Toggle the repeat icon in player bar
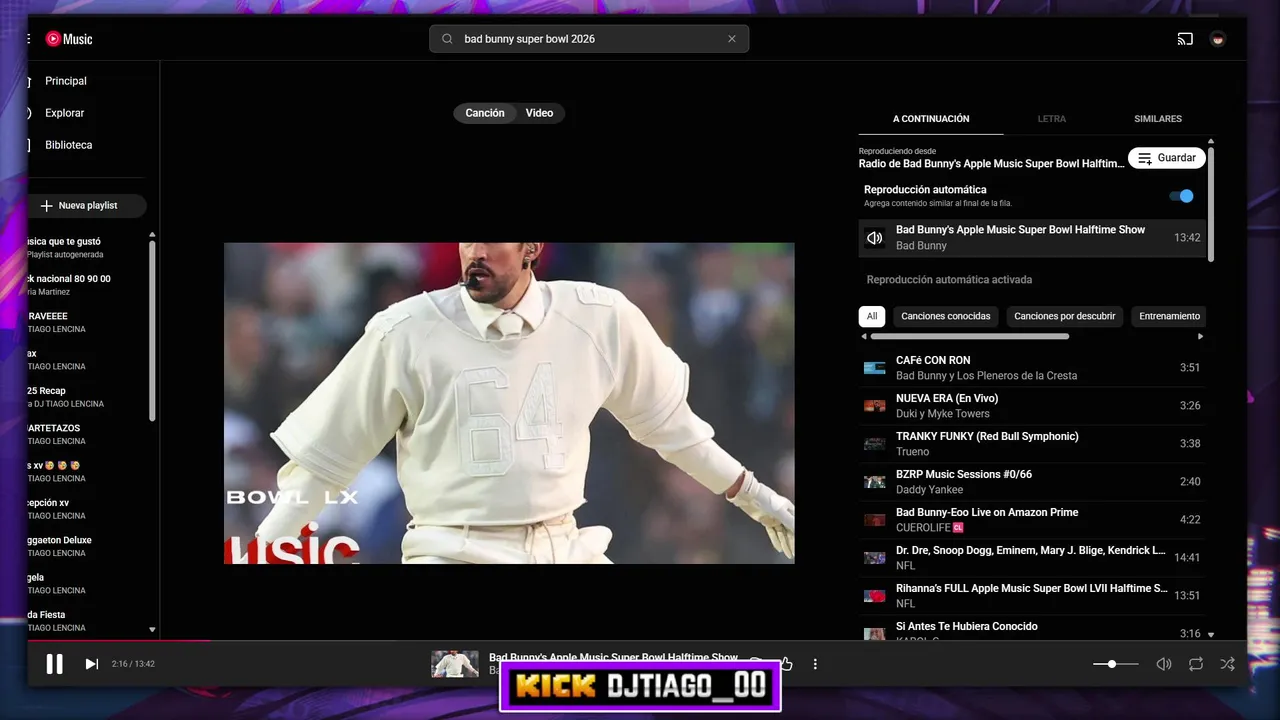The image size is (1280, 720). tap(1196, 664)
